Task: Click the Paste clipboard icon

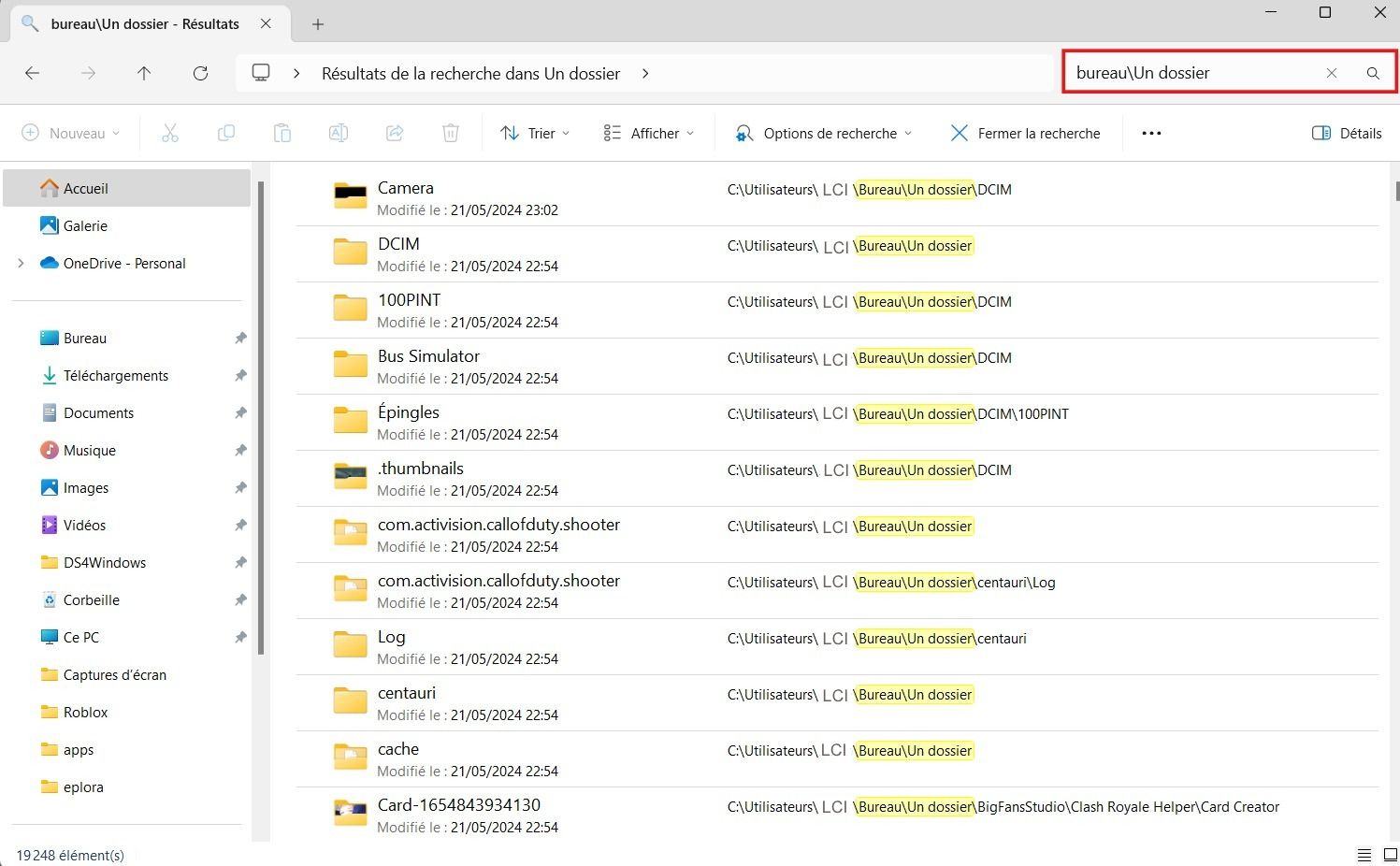Action: (282, 133)
